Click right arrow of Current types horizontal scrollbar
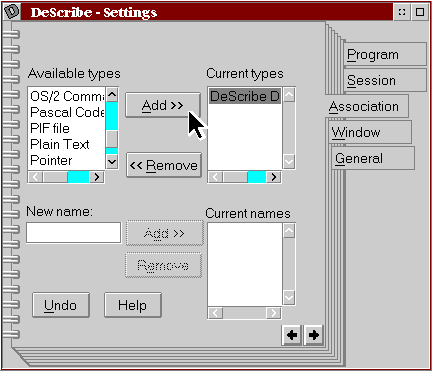Screen dimensions: 432x371 click(274, 177)
